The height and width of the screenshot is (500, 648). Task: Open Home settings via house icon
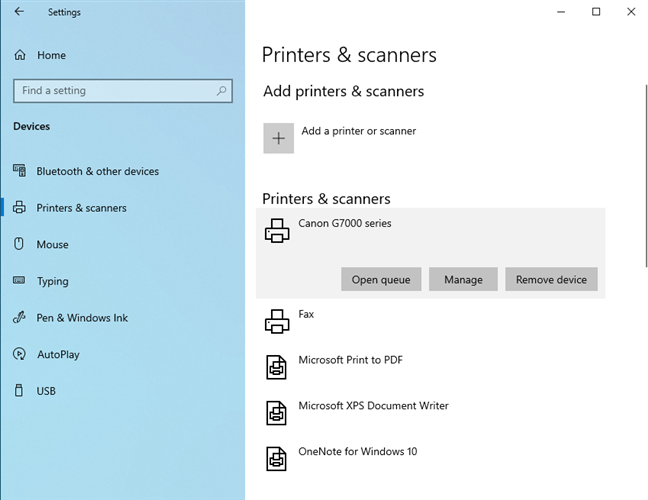tap(20, 55)
